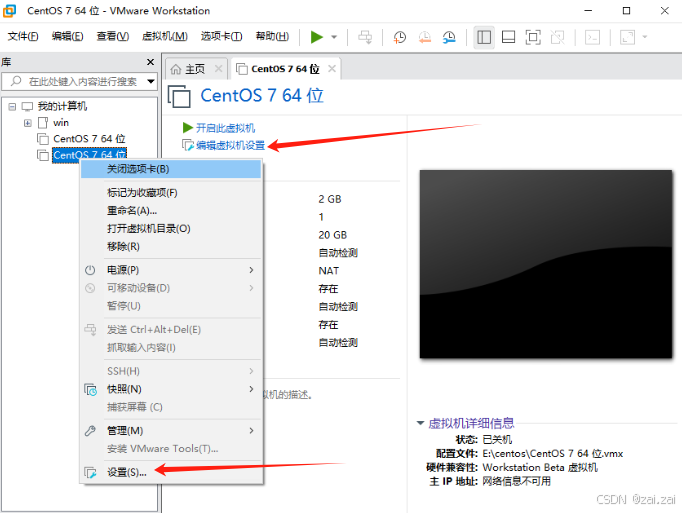Click the wrench icon beside 管理(M)
The image size is (682, 513).
coord(90,431)
